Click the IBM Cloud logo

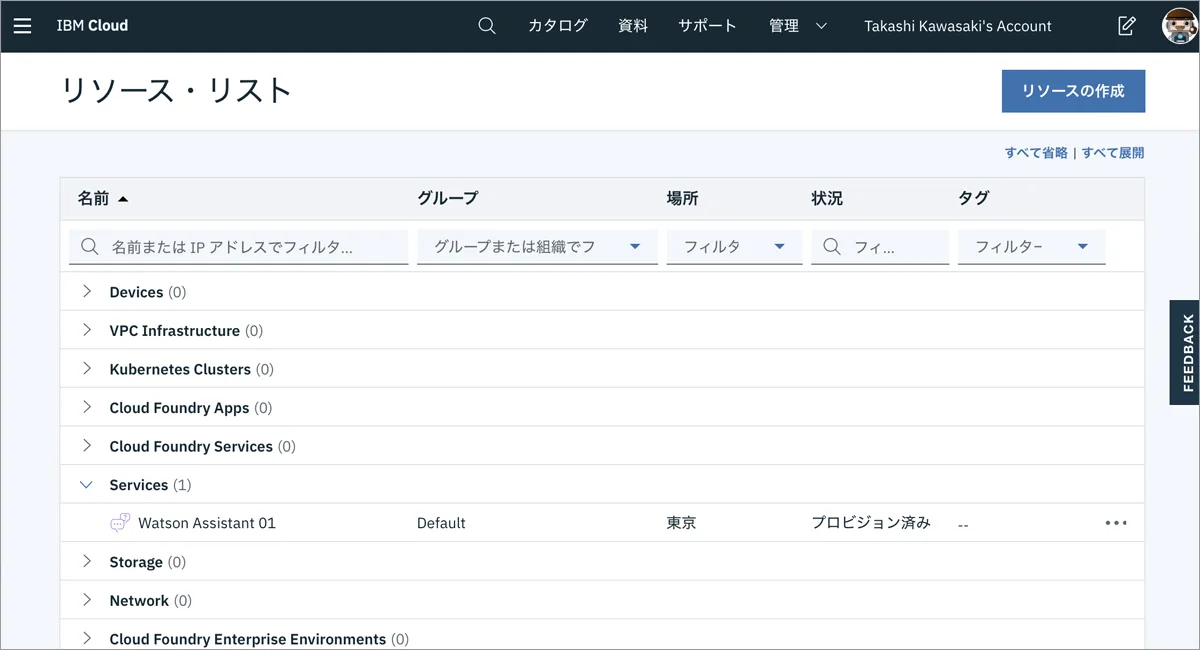pyautogui.click(x=92, y=26)
